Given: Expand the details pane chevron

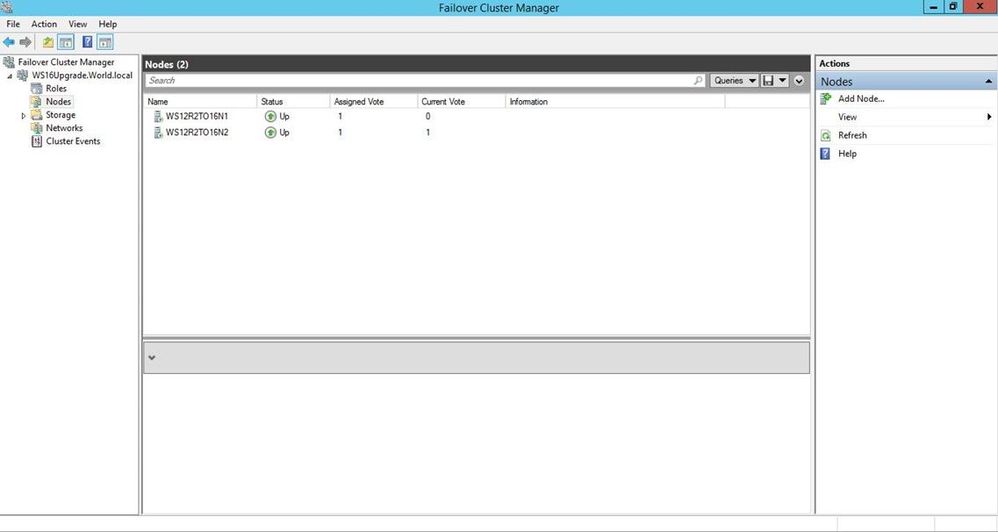Looking at the screenshot, I should pos(151,358).
